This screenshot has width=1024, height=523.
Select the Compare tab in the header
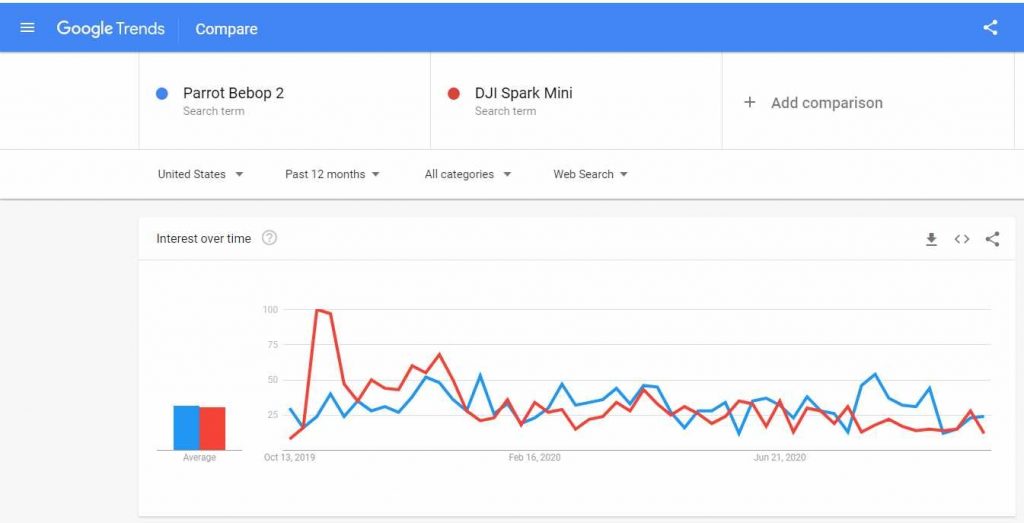coord(226,29)
